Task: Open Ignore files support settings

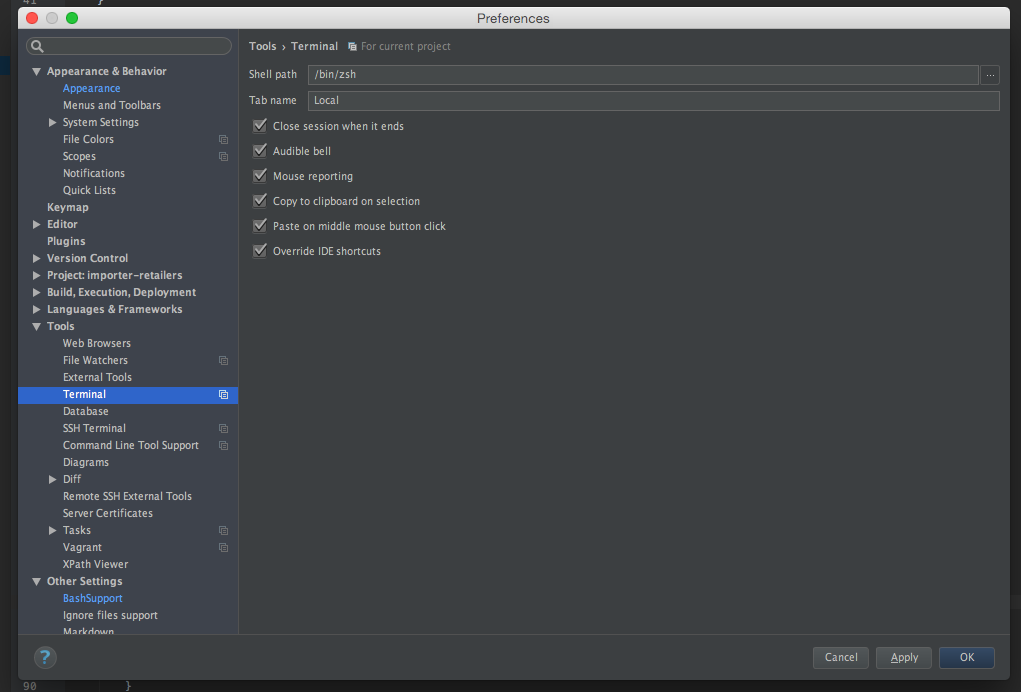Action: tap(110, 615)
